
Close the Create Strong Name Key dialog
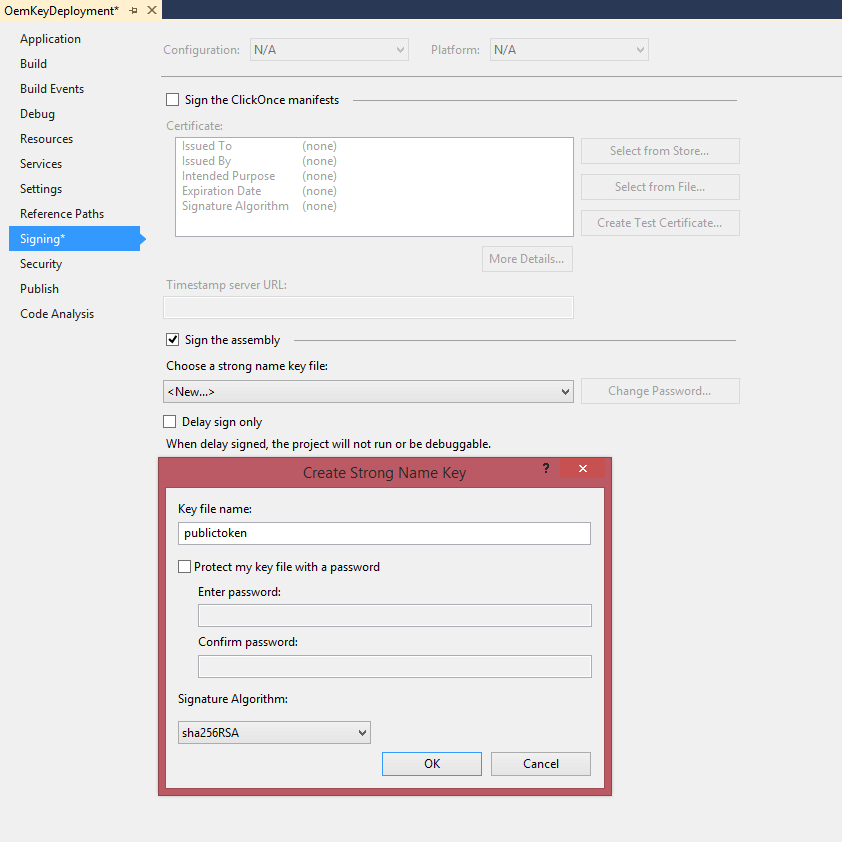point(583,468)
